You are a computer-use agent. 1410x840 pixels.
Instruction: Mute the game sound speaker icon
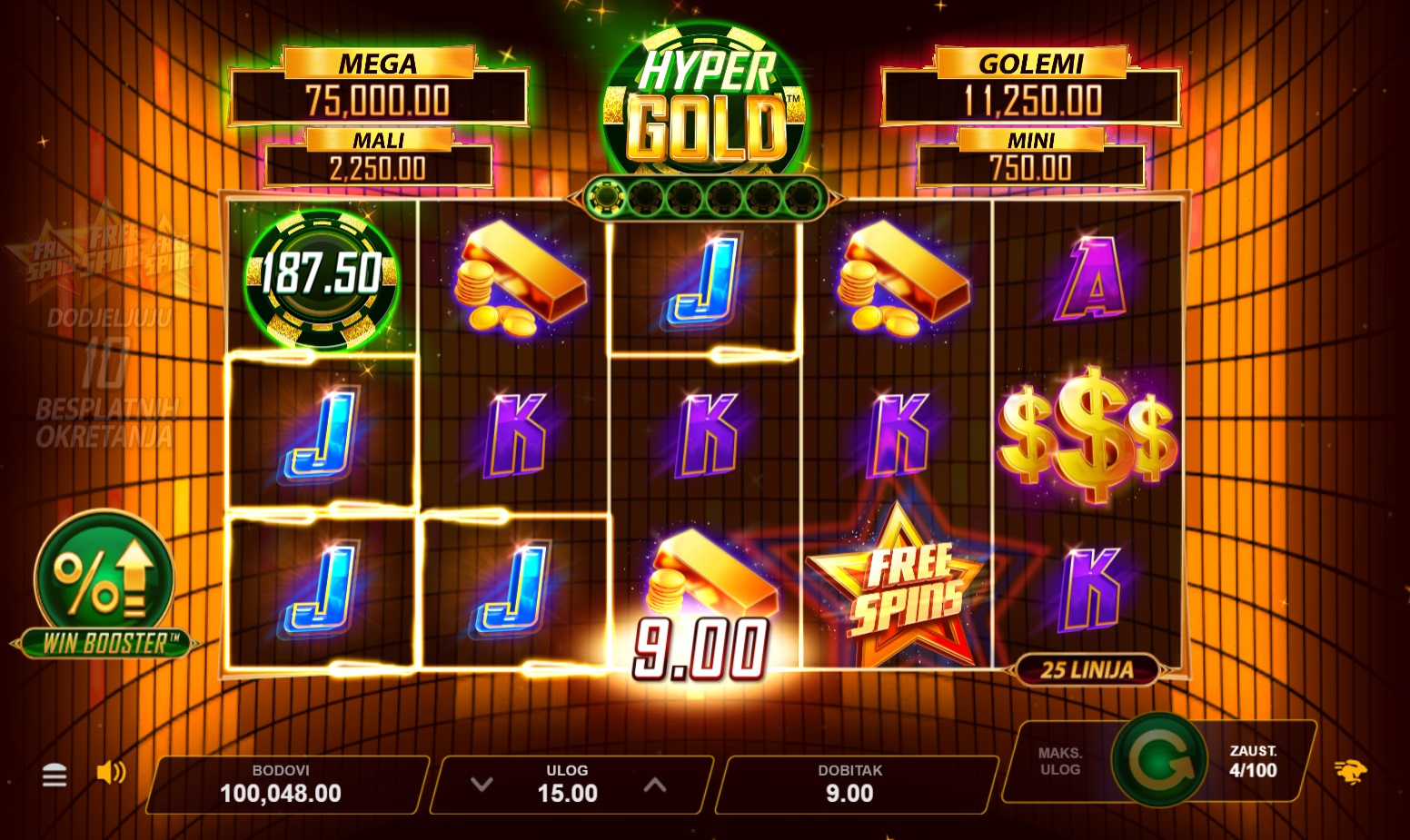pyautogui.click(x=112, y=773)
